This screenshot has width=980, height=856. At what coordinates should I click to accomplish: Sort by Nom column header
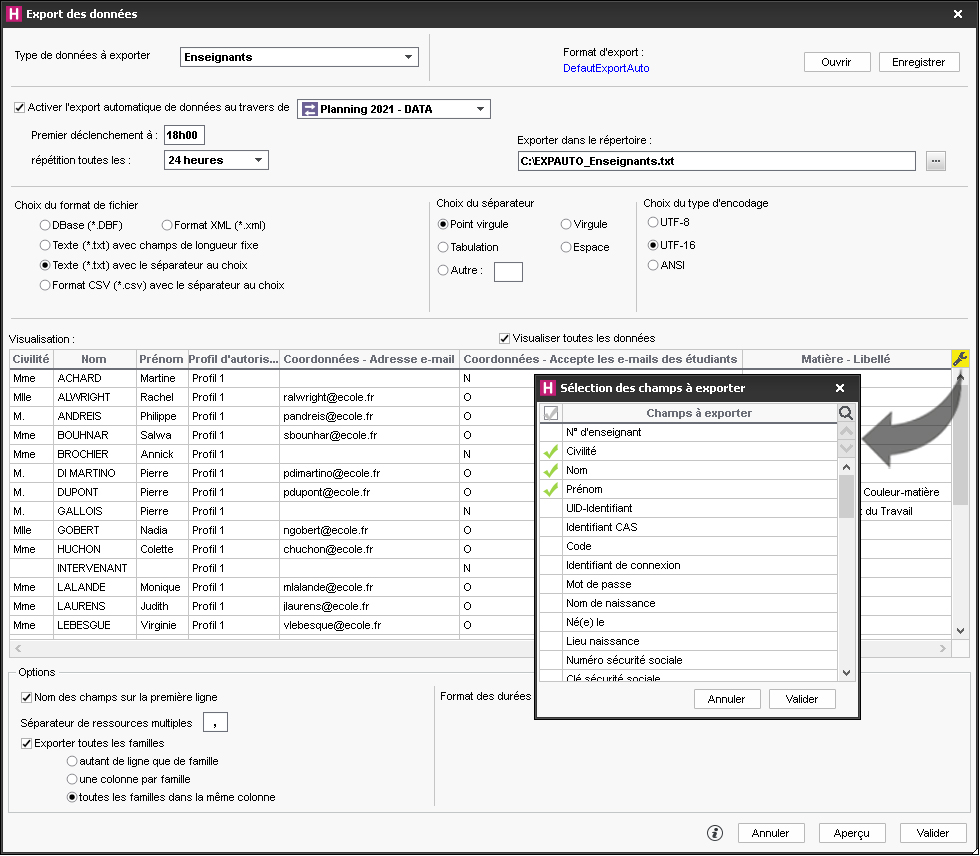94,359
